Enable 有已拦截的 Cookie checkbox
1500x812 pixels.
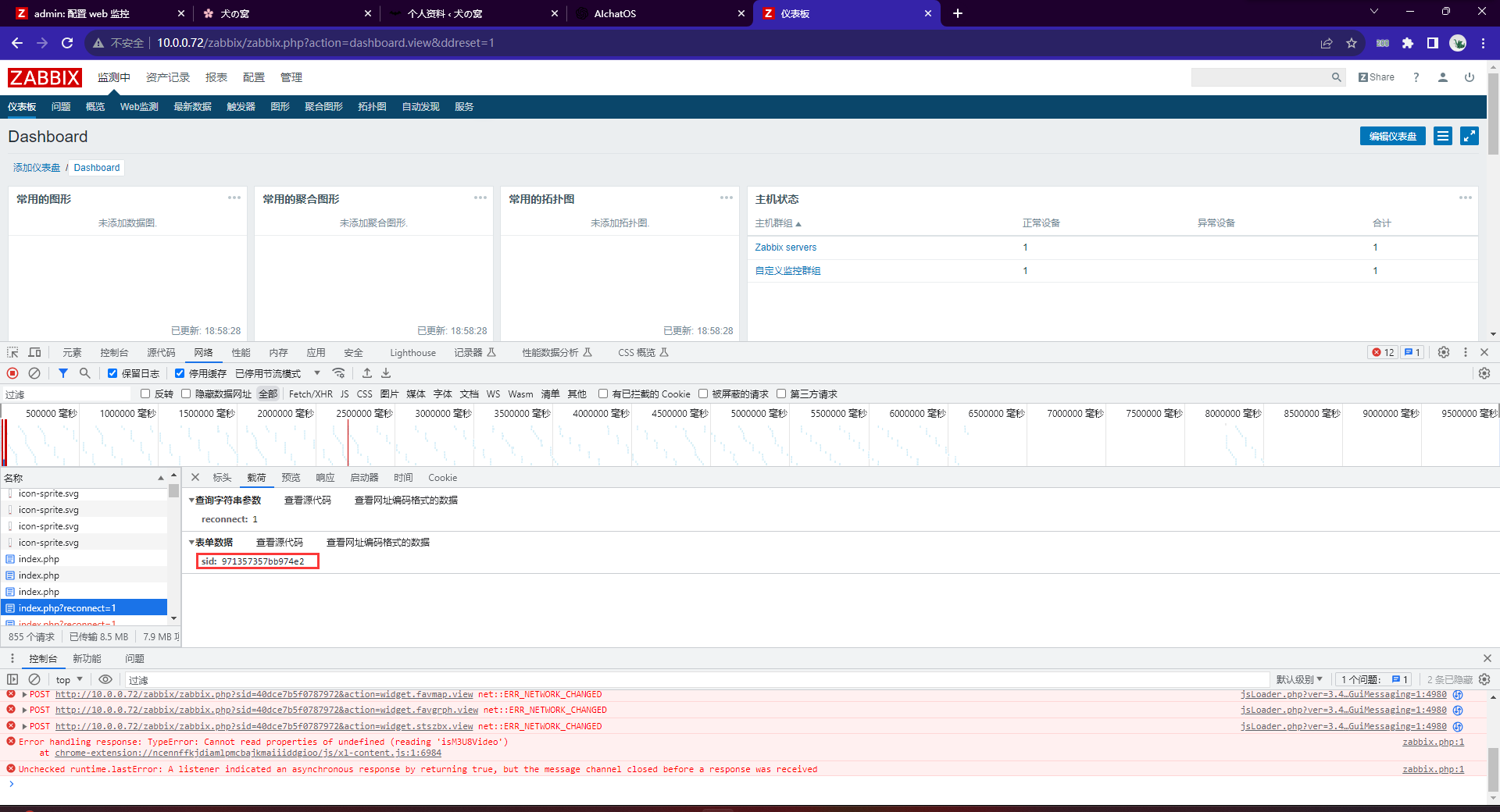pyautogui.click(x=603, y=394)
